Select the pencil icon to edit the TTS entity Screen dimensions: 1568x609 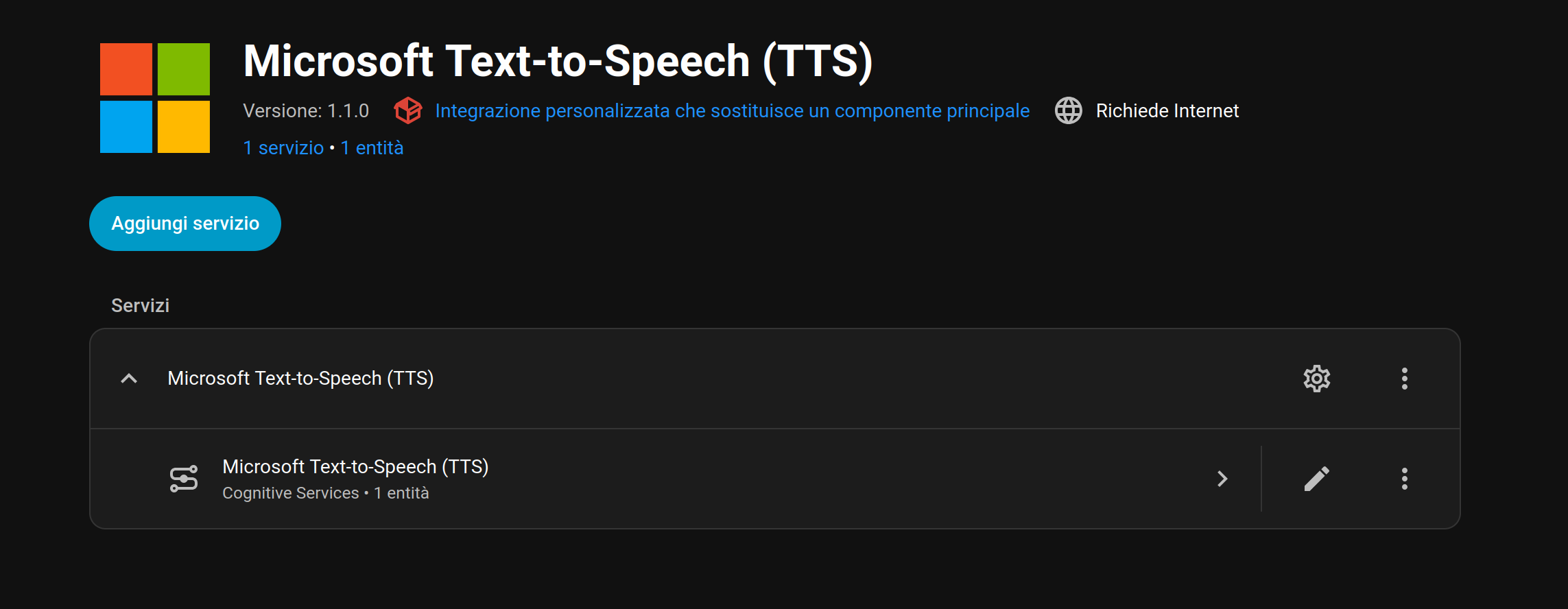(1316, 478)
